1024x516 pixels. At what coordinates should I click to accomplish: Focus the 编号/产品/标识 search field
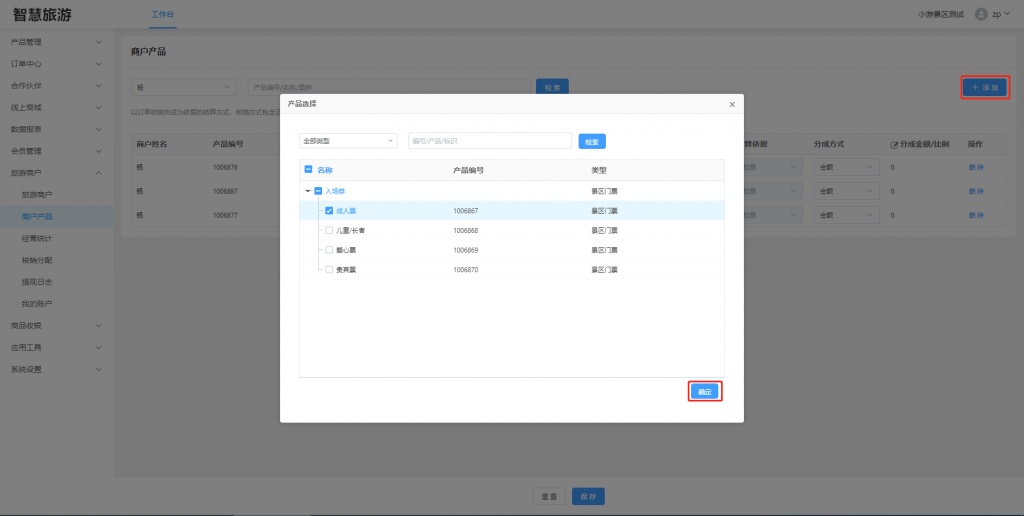(489, 141)
